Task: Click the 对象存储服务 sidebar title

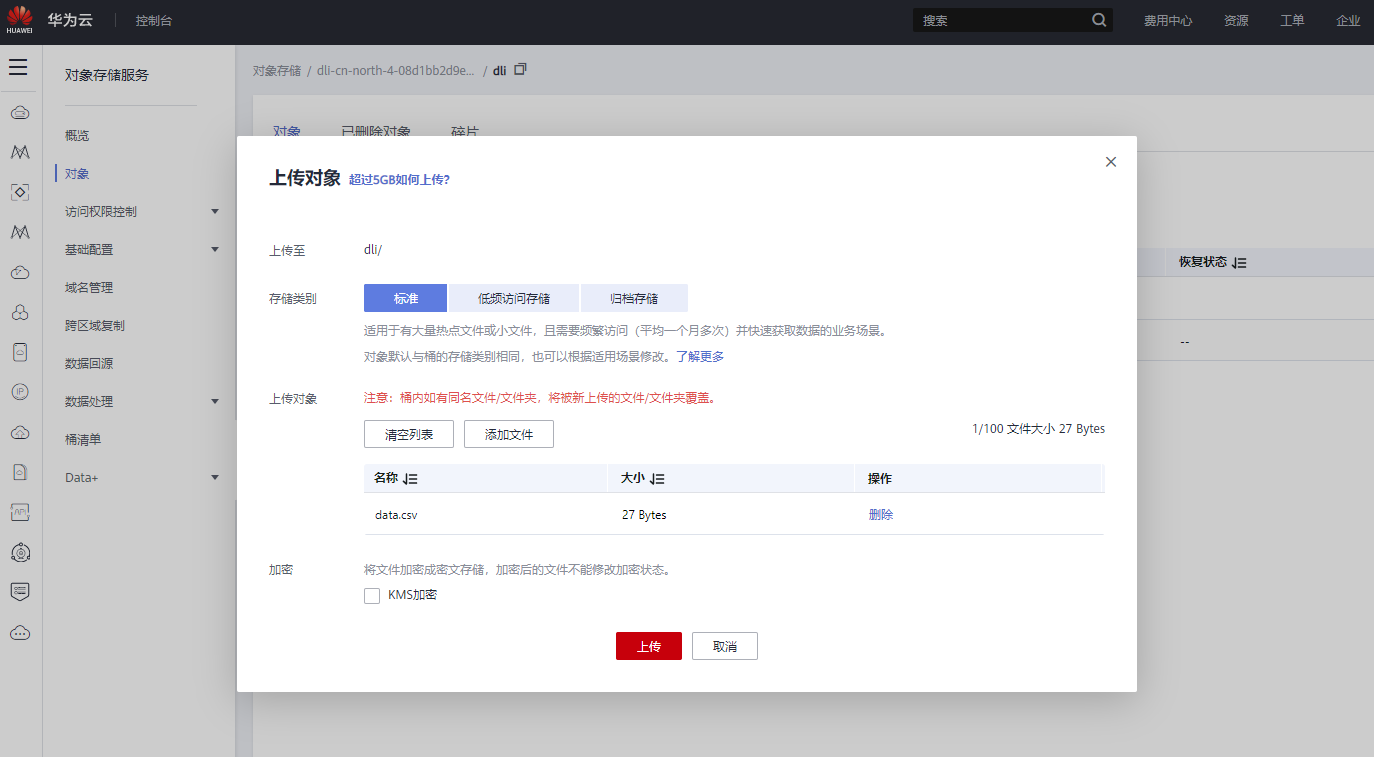Action: pos(107,75)
